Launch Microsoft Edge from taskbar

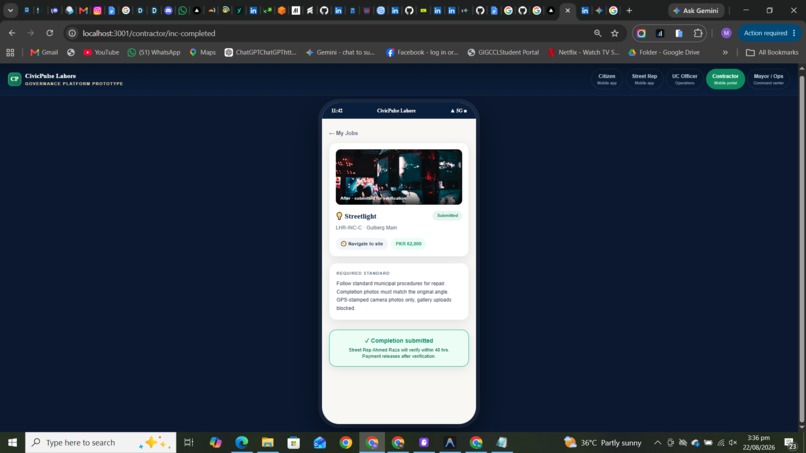[242, 442]
